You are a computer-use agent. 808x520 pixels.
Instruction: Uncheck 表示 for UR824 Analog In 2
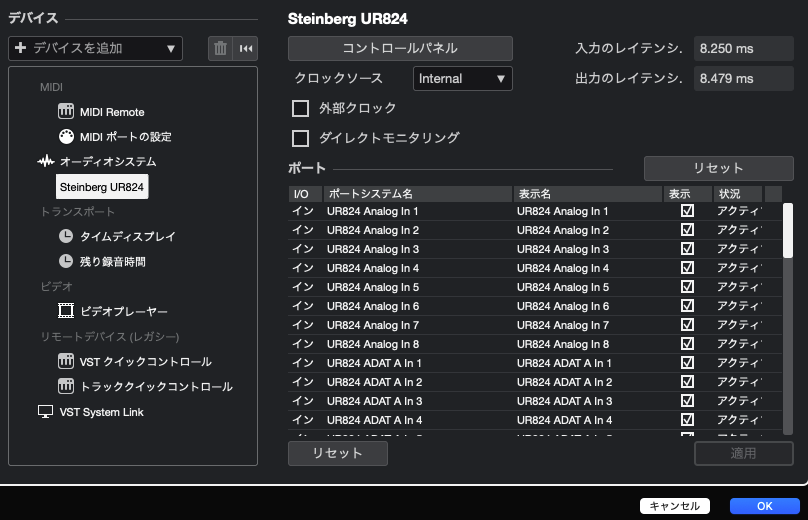[x=687, y=230]
